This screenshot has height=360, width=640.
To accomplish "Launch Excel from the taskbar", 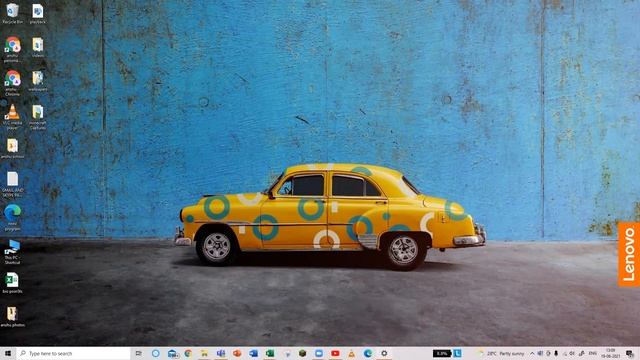I will tap(270, 353).
